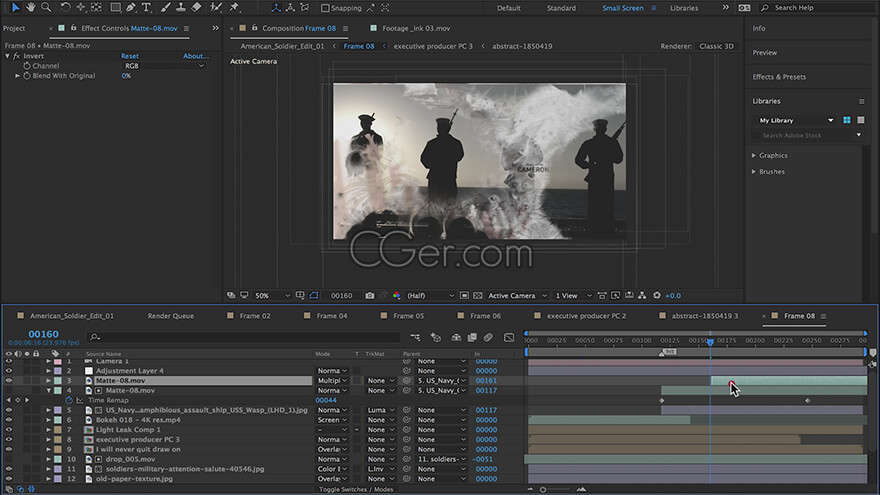Open the Show Channel color icon
The height and width of the screenshot is (495, 880).
click(396, 295)
